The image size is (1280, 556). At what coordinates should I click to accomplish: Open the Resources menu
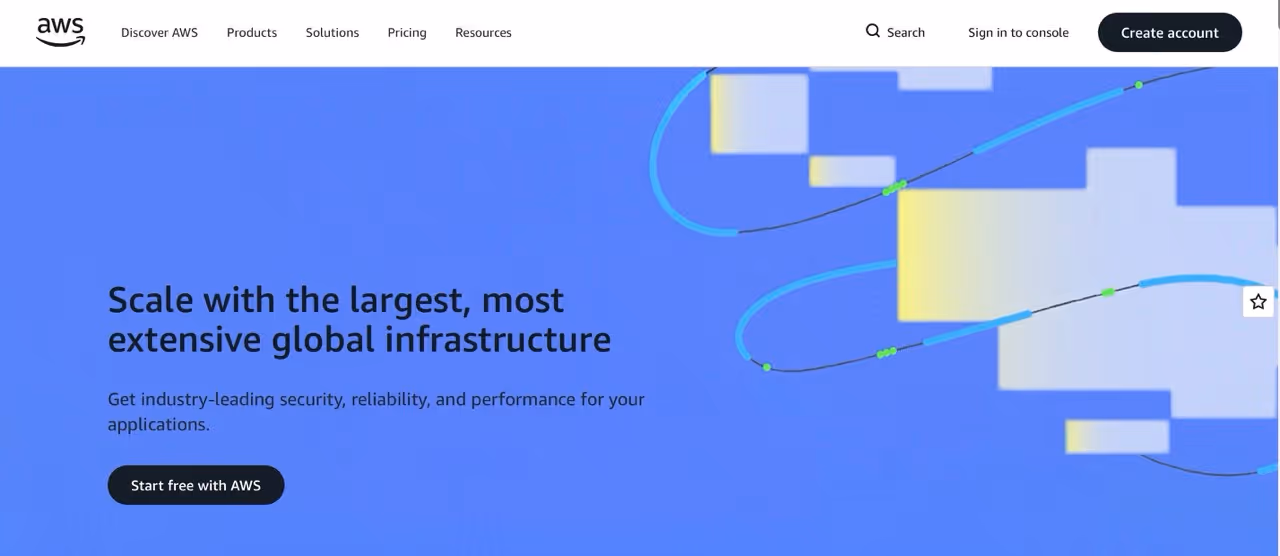point(483,32)
